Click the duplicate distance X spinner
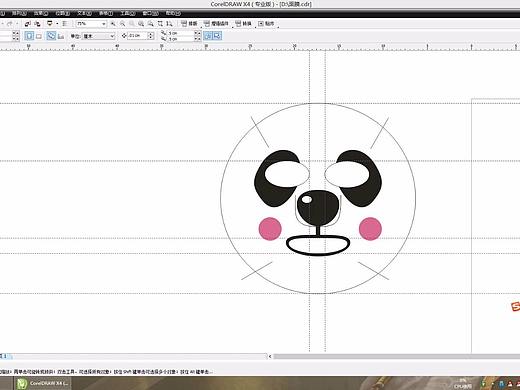Viewport: 520px width, 390px height. click(198, 33)
